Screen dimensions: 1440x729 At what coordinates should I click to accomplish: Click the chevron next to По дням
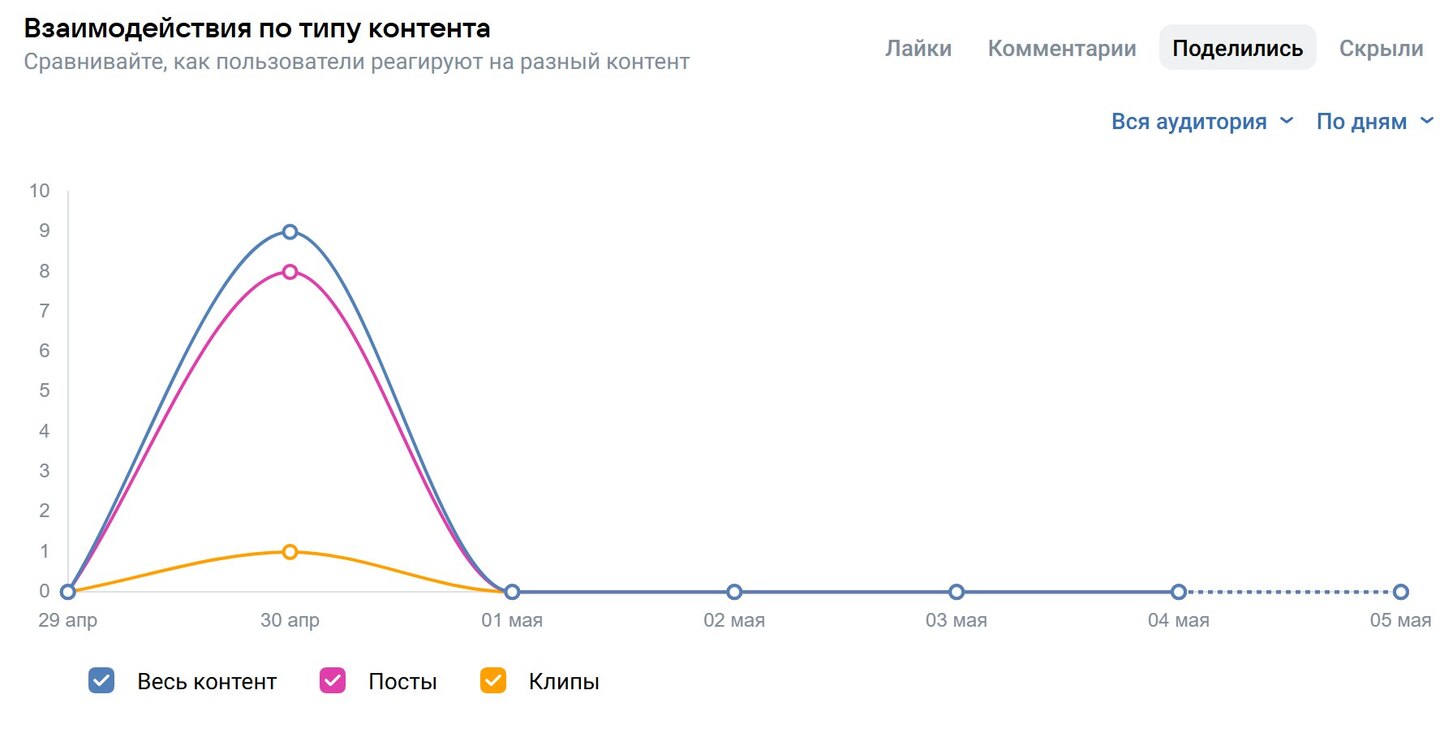click(1427, 121)
